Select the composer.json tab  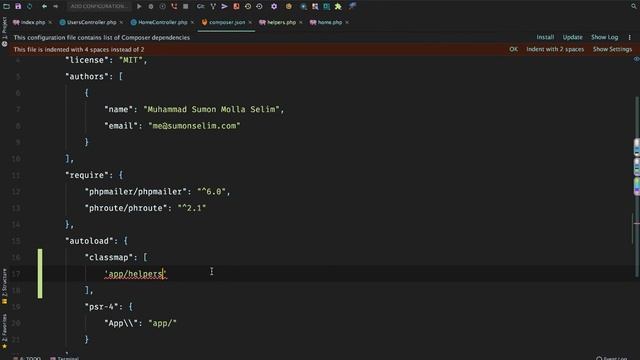[x=227, y=22]
